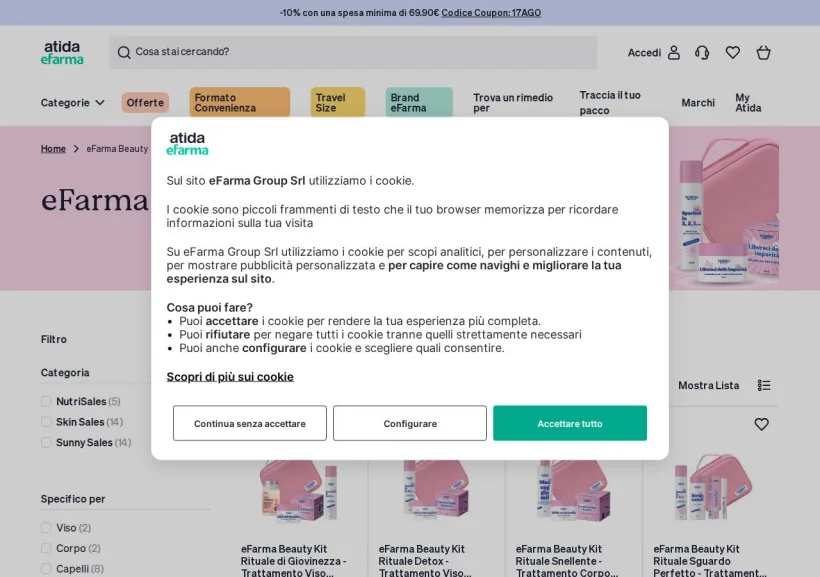This screenshot has height=577, width=820.
Task: Click the Categoria filter heading
Action: point(65,372)
